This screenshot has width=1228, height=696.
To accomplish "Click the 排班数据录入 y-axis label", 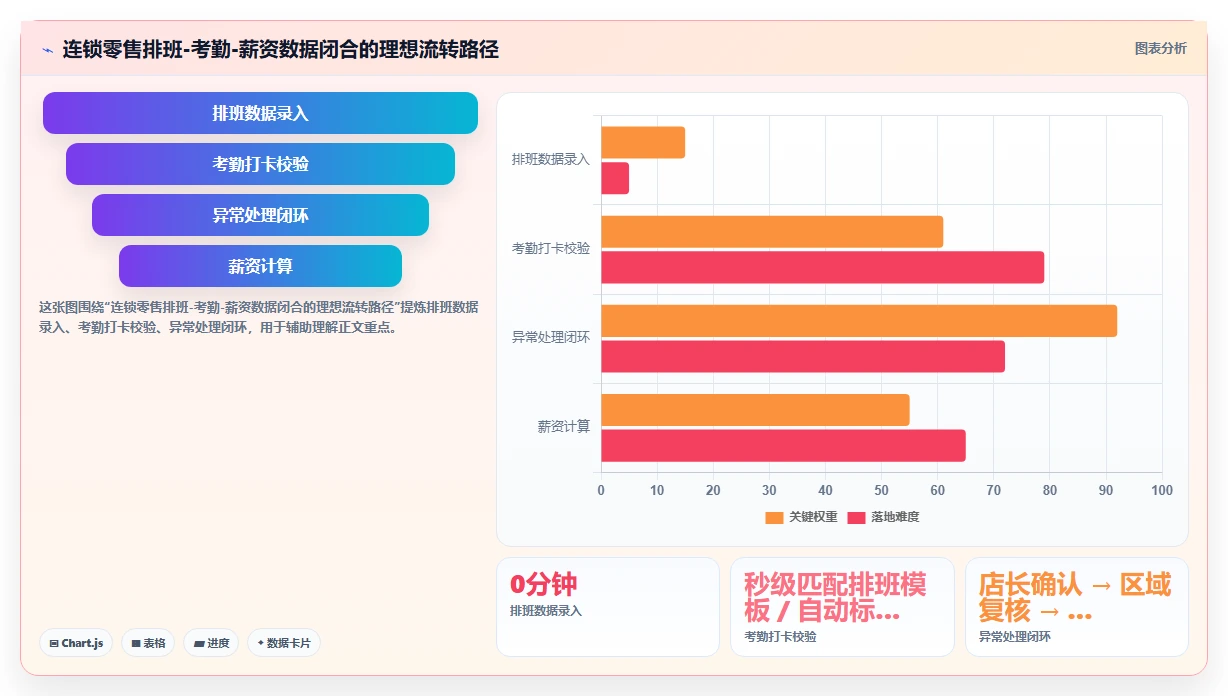I will [551, 159].
